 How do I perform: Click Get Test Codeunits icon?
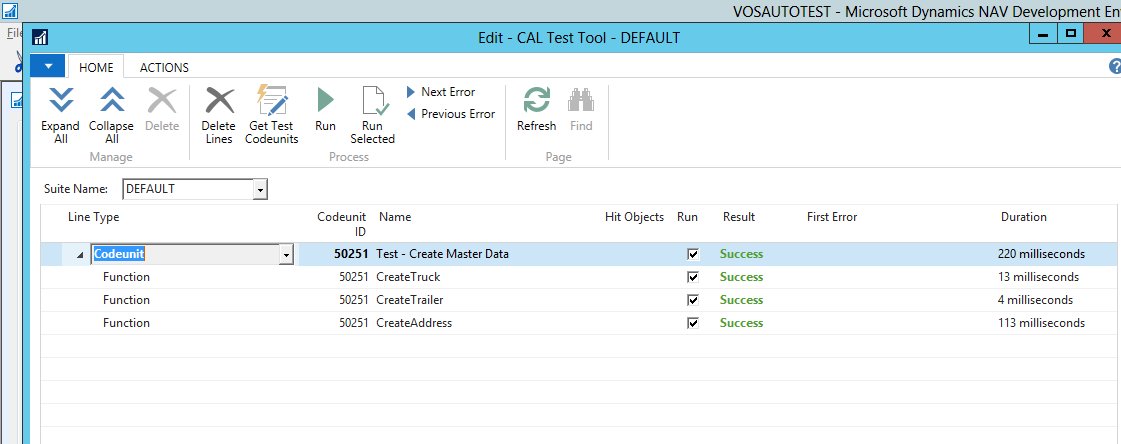[272, 101]
